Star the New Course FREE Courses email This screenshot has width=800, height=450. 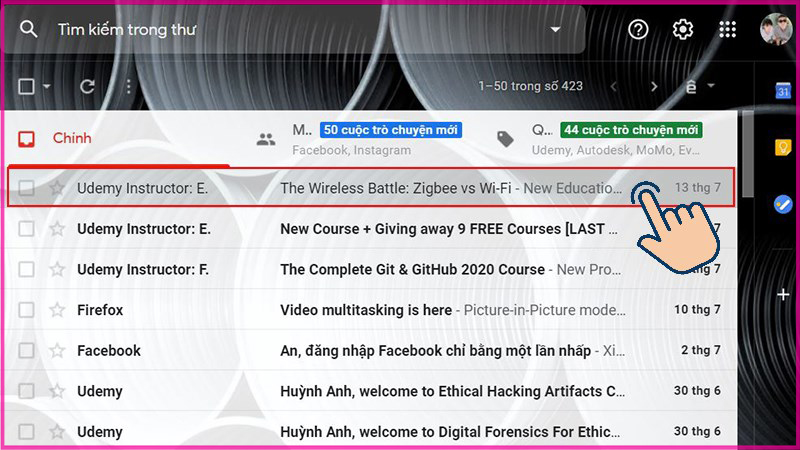tap(57, 229)
